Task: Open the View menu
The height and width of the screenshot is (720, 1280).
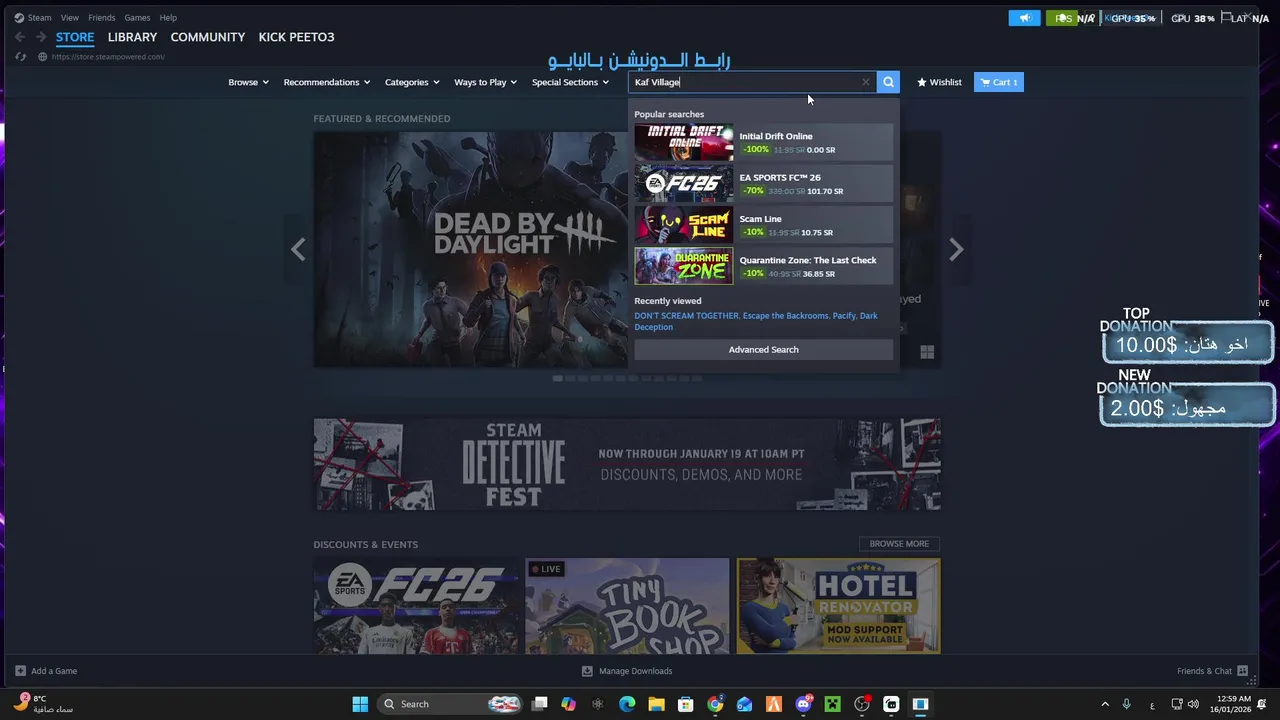Action: coord(69,17)
